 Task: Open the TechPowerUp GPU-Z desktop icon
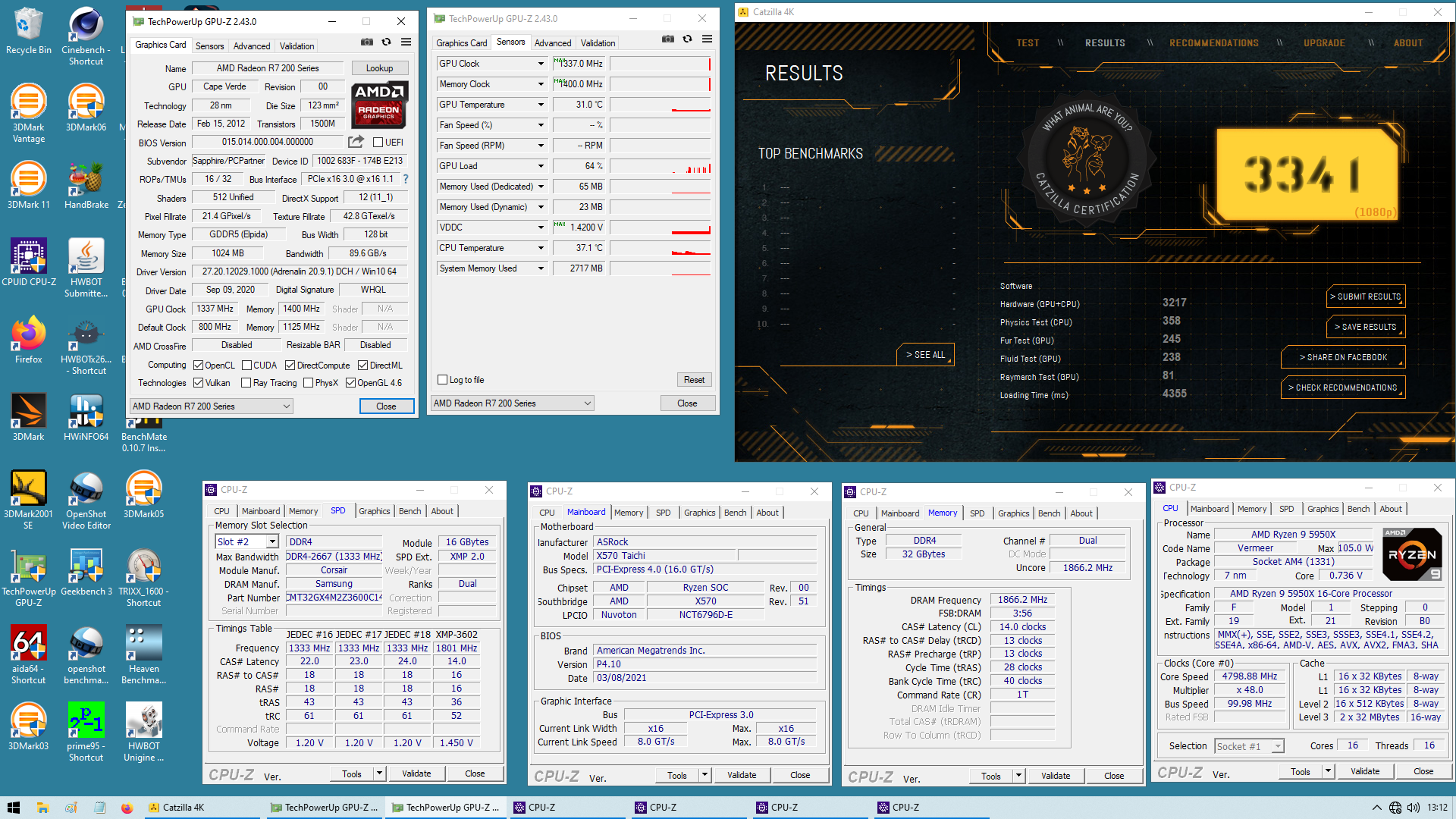coord(28,577)
